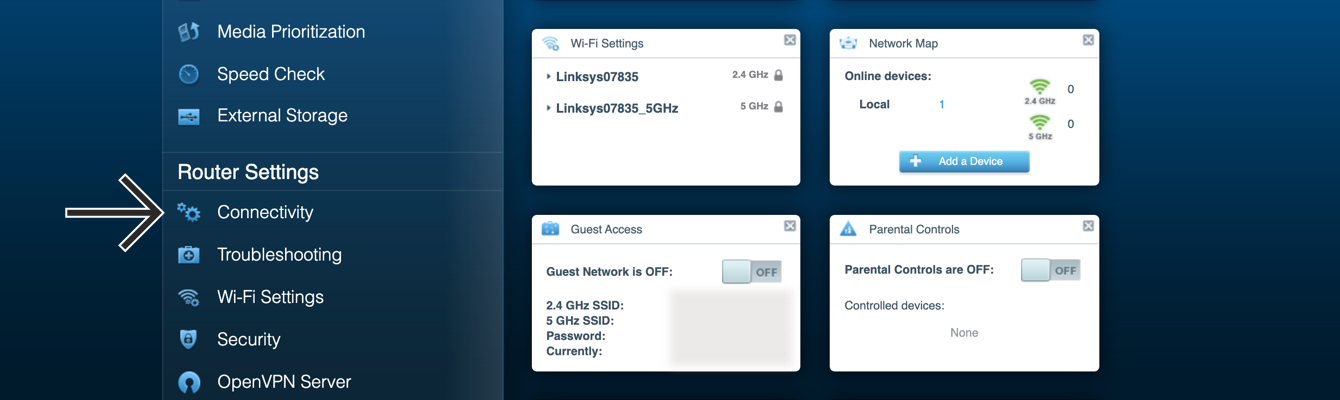Image resolution: width=1340 pixels, height=400 pixels.
Task: Click the Guest Access widget header icon
Action: 551,229
